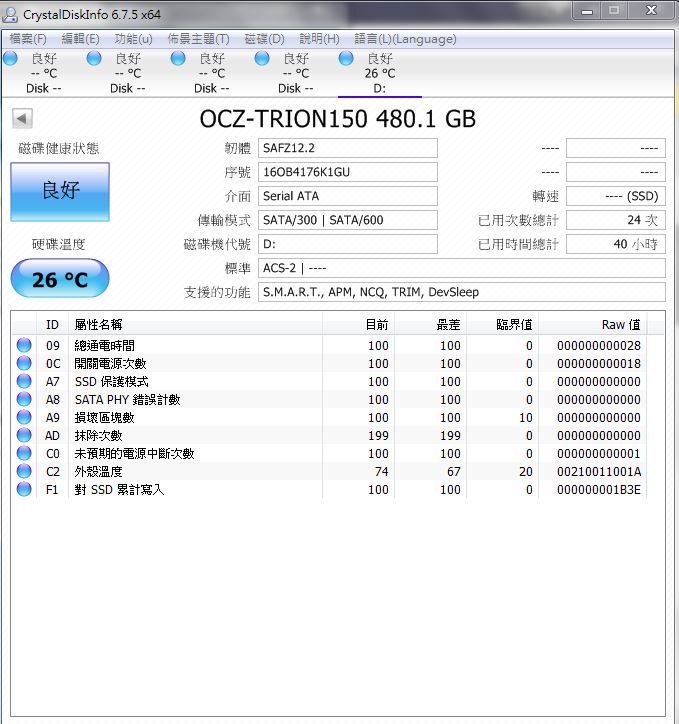Click threshold value 10 in 損壞區塊數 row
The width and height of the screenshot is (679, 724).
pyautogui.click(x=526, y=417)
